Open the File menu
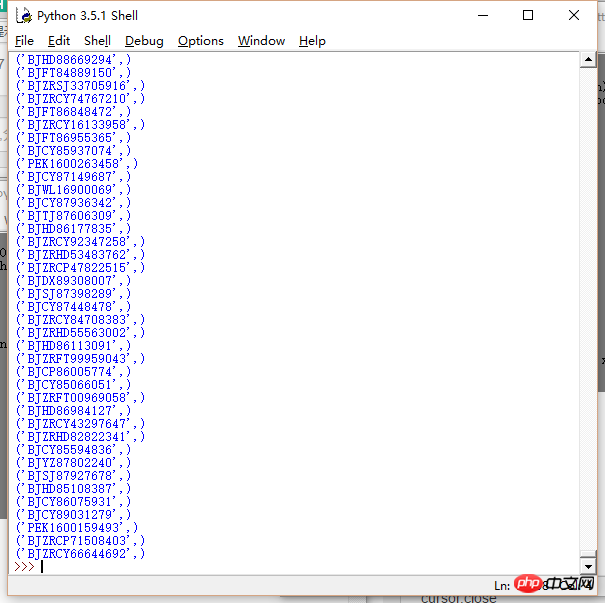 click(24, 41)
